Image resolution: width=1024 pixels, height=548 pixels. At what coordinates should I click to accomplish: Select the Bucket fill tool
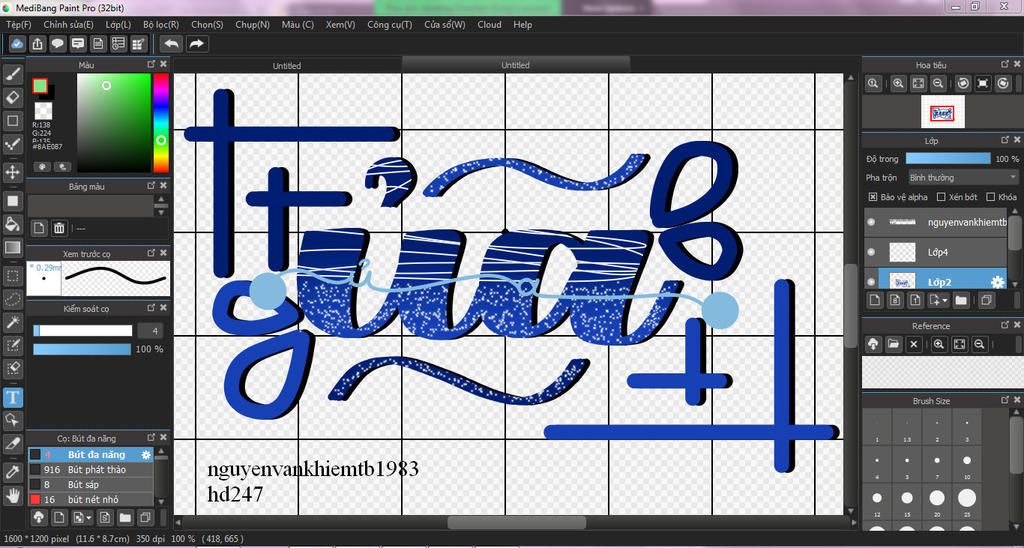[x=12, y=224]
